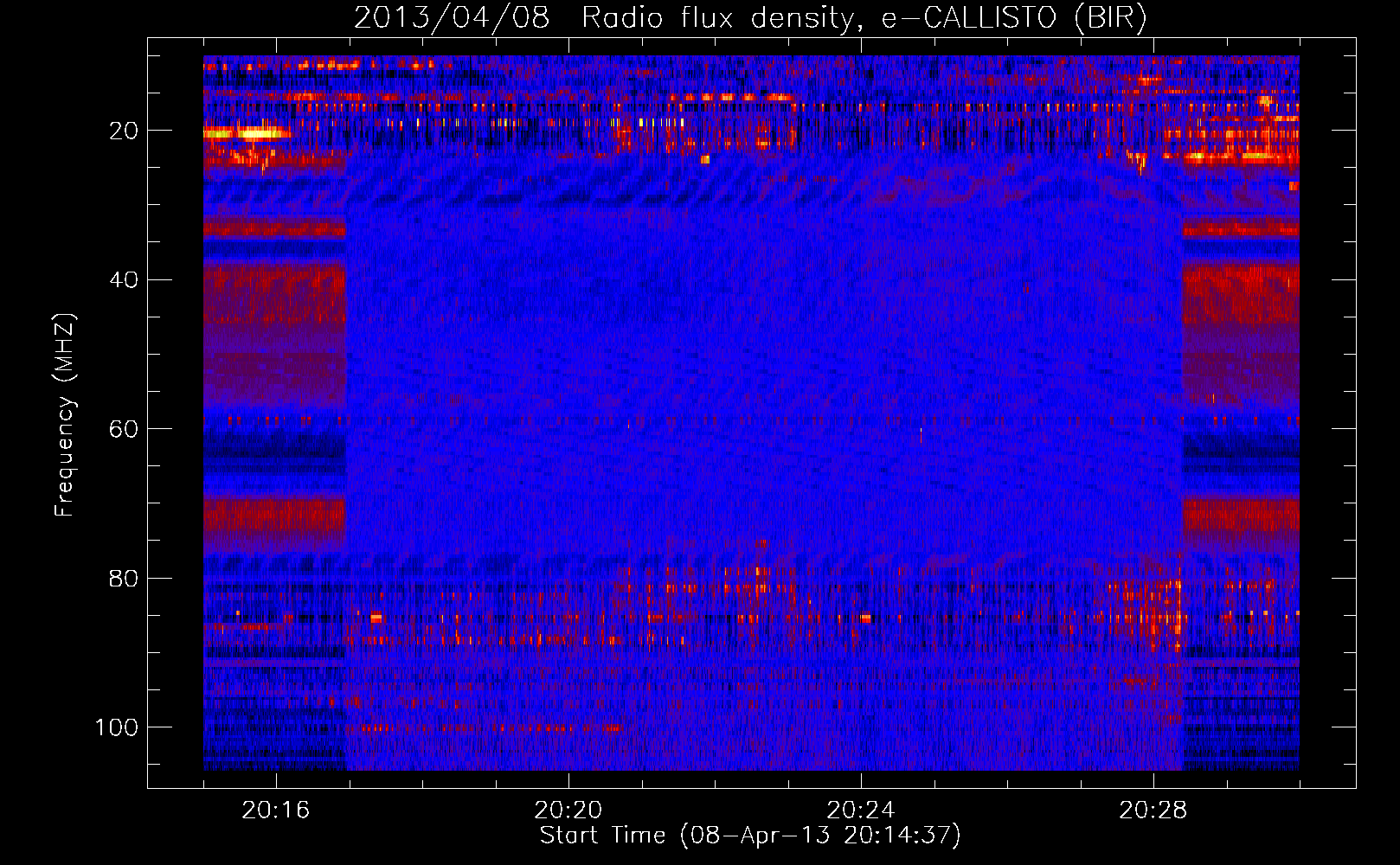Screen dimensions: 1400x865
Task: Click the frequency tick label '100'
Action: click(x=117, y=727)
